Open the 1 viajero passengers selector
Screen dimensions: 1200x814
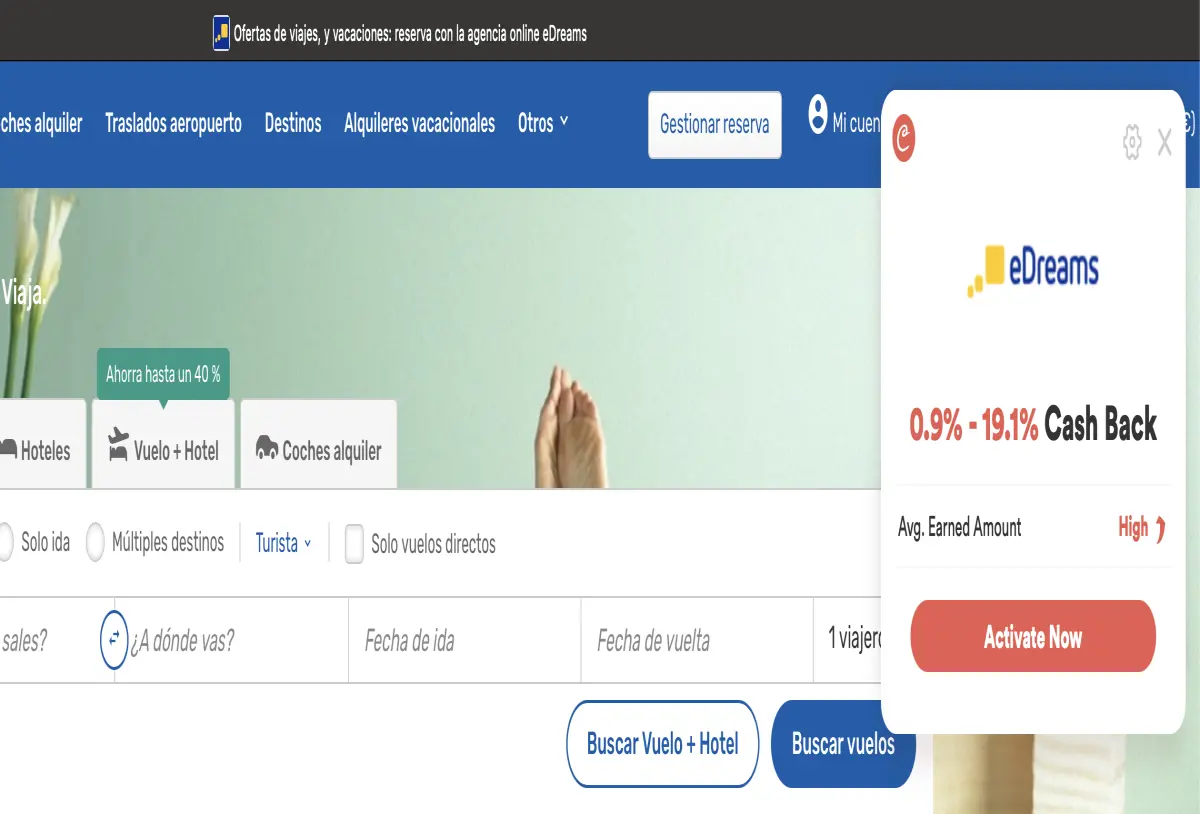pyautogui.click(x=847, y=640)
